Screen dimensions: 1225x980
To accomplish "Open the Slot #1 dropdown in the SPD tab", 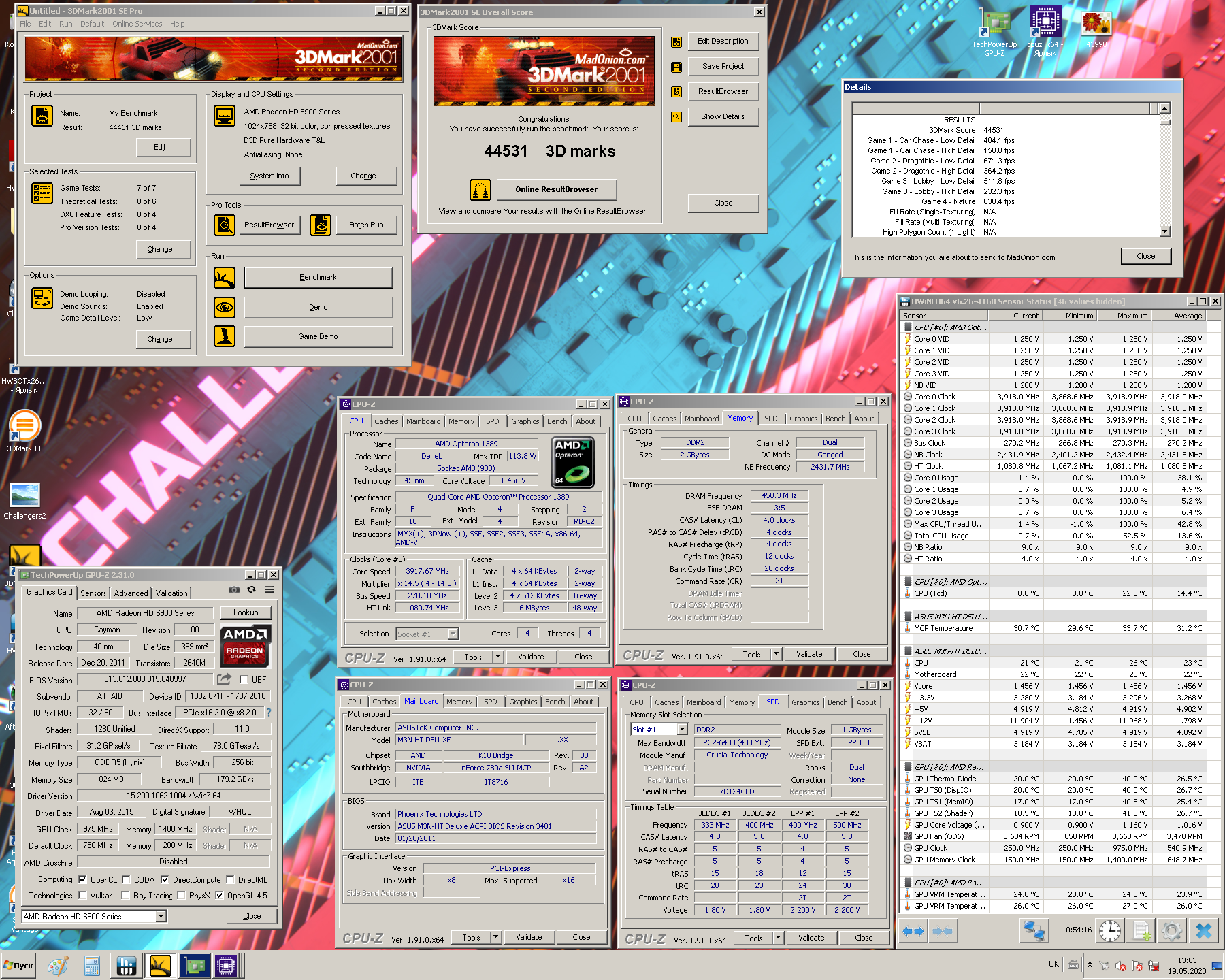I will tap(683, 730).
